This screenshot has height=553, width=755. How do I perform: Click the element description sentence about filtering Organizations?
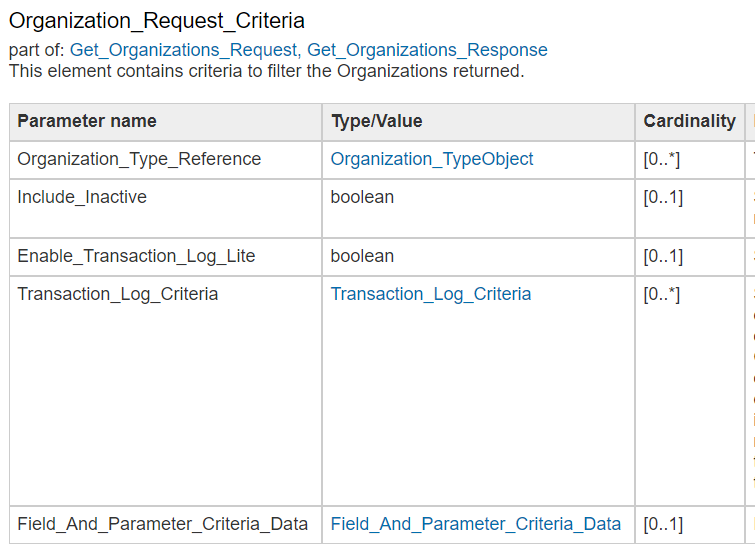(266, 71)
